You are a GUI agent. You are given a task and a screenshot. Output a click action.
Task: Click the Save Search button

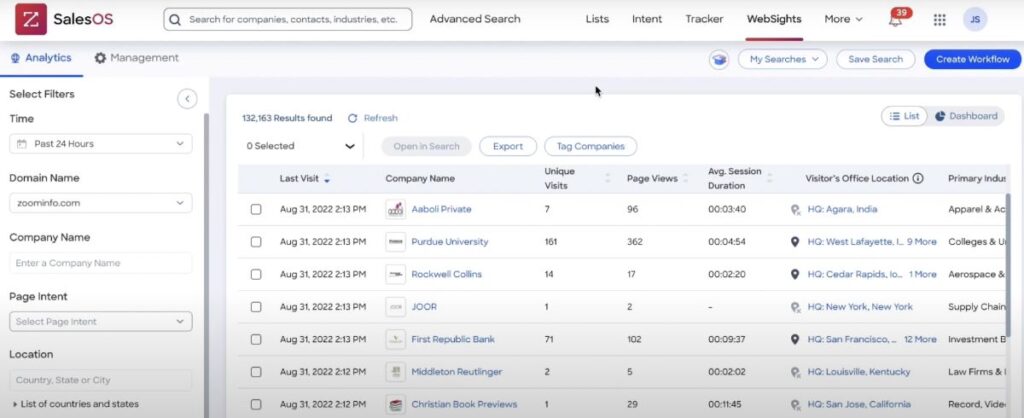click(x=875, y=59)
